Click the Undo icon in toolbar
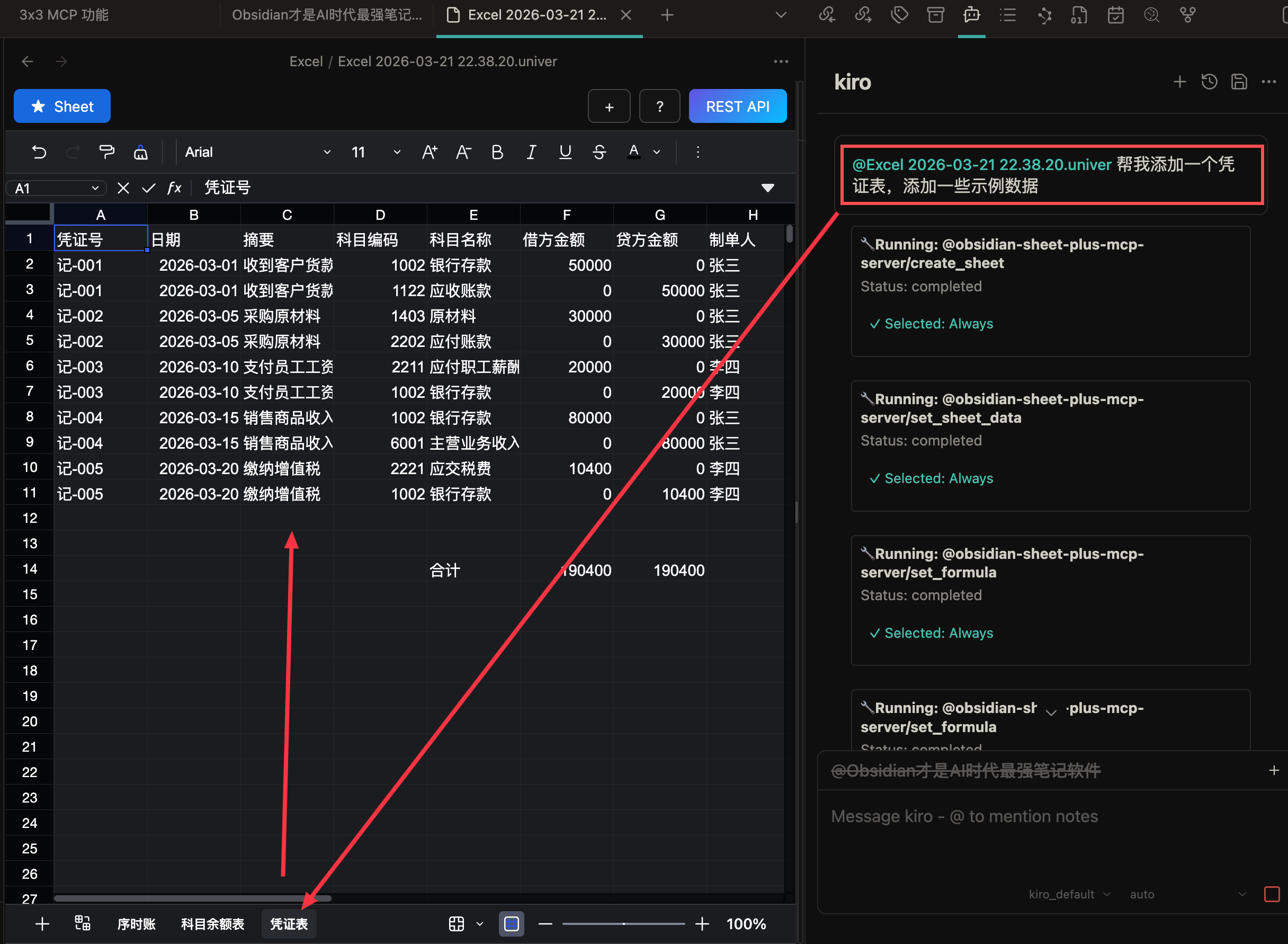Viewport: 1288px width, 944px height. (39, 152)
